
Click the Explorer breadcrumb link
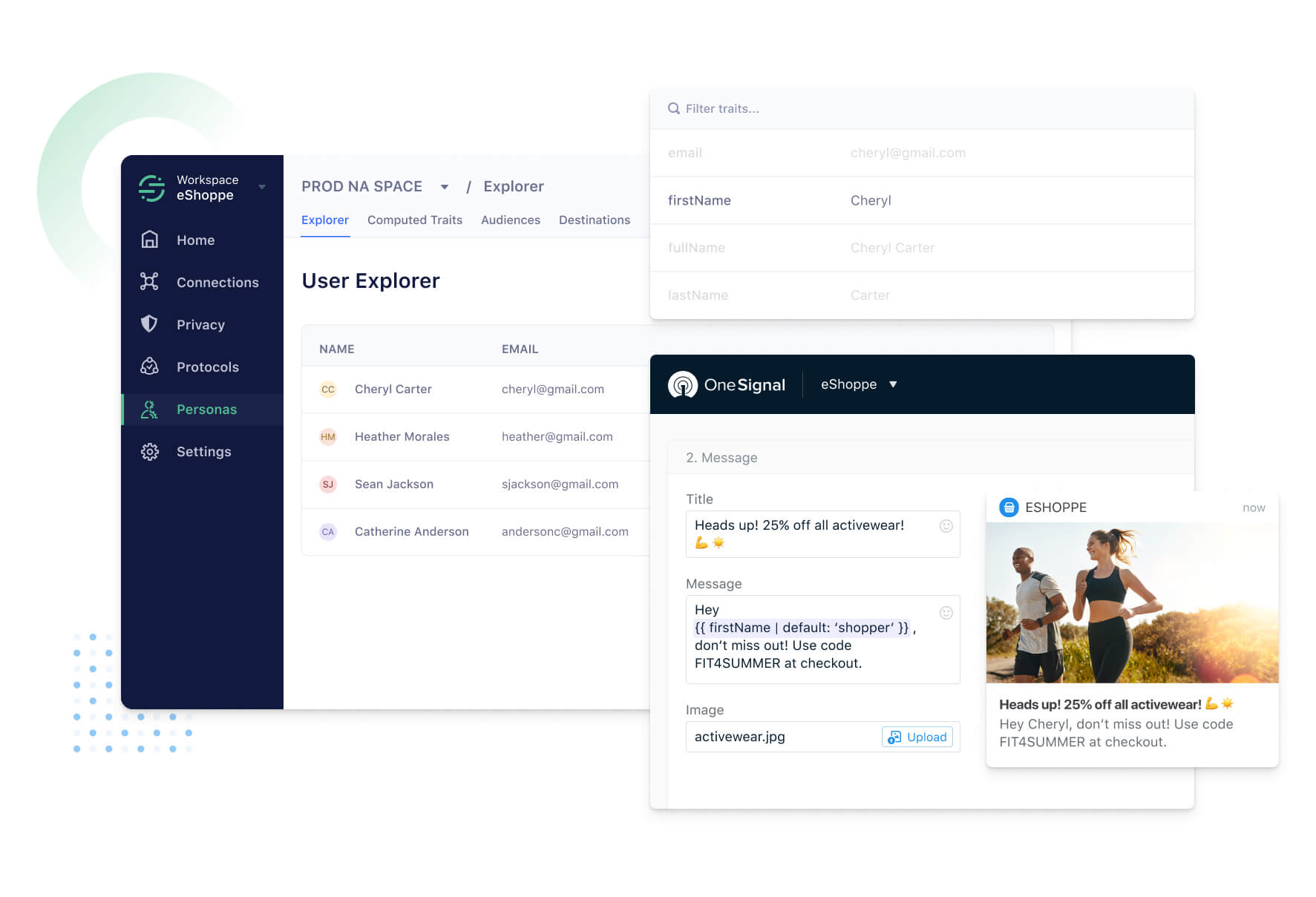point(514,186)
